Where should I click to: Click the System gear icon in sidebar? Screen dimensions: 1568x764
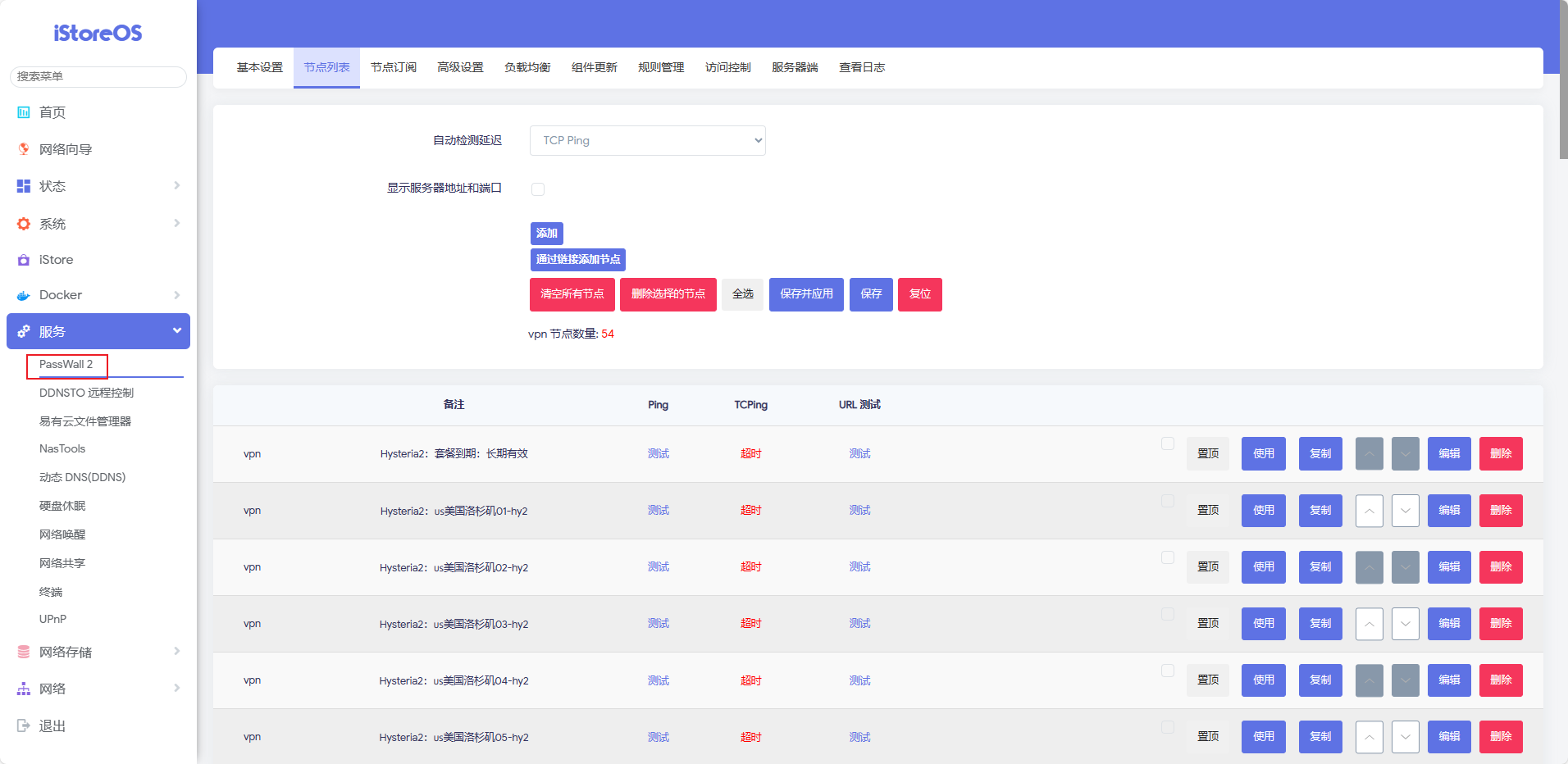point(24,224)
